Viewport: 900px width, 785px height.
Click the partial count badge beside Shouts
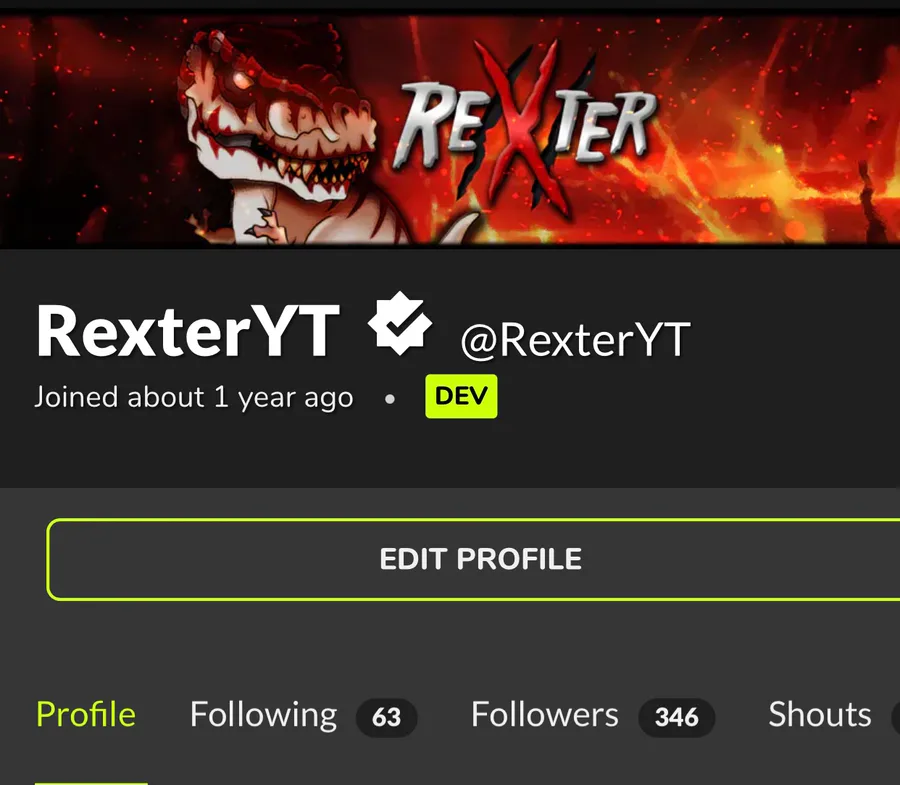(x=895, y=717)
